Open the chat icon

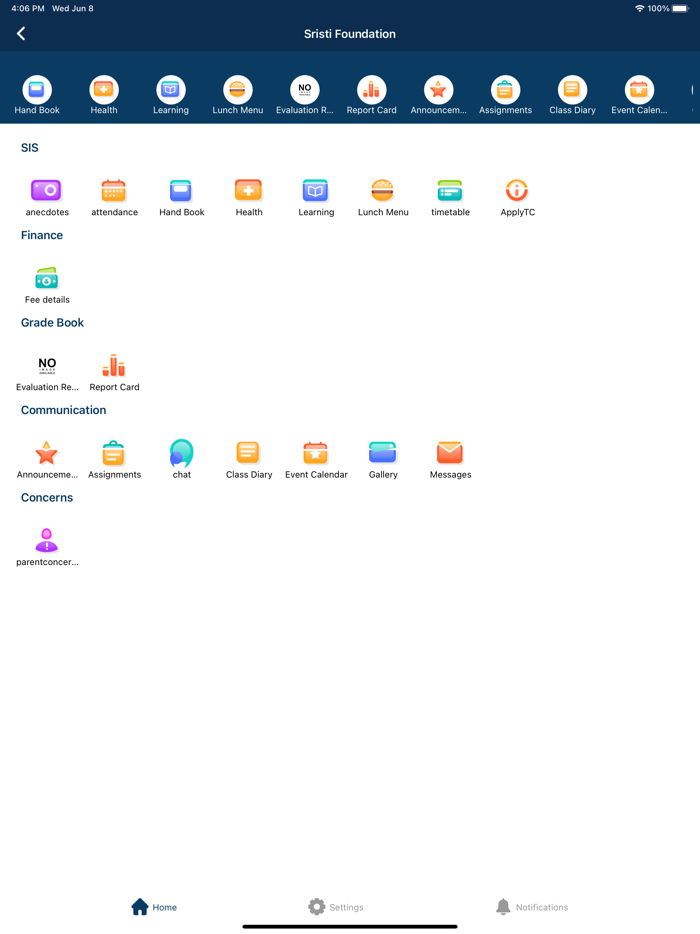181,453
